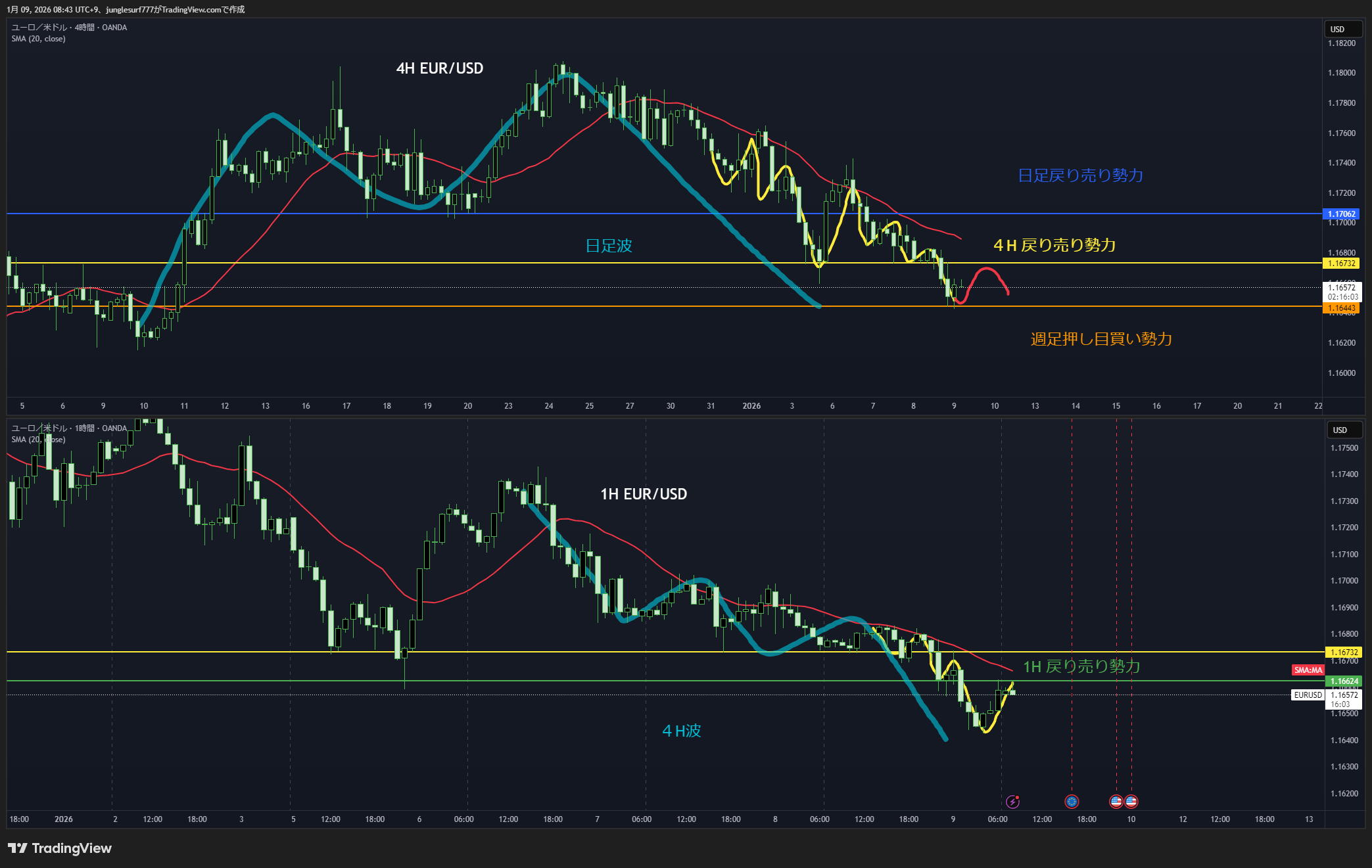Select the '1H EUR/USD' text annotation

pyautogui.click(x=644, y=494)
